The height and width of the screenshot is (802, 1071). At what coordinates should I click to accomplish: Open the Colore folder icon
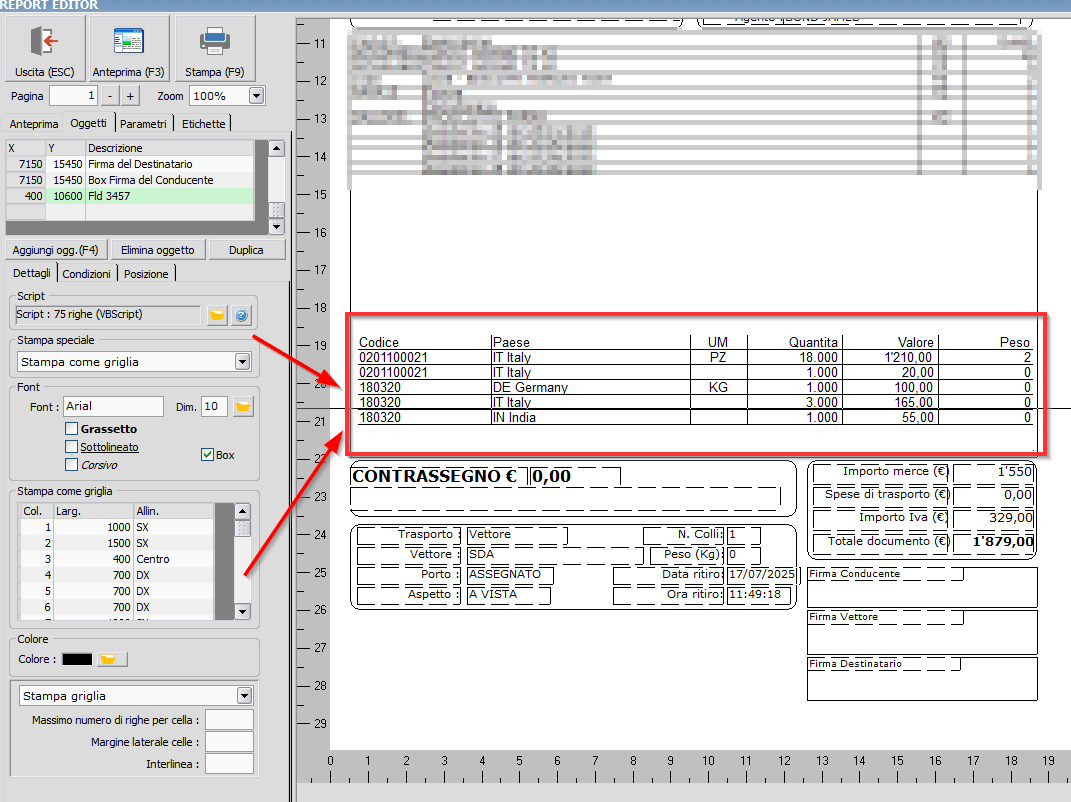point(110,659)
